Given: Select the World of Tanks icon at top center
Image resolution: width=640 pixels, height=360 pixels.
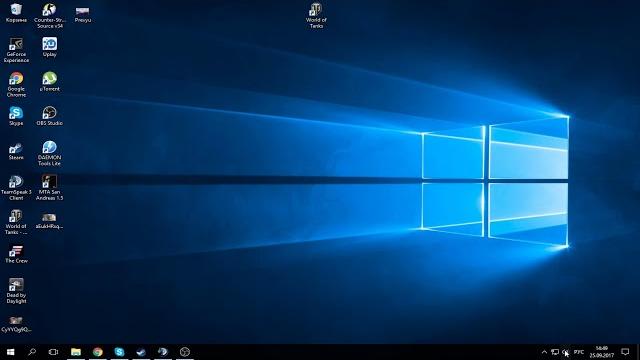Looking at the screenshot, I should point(316,16).
